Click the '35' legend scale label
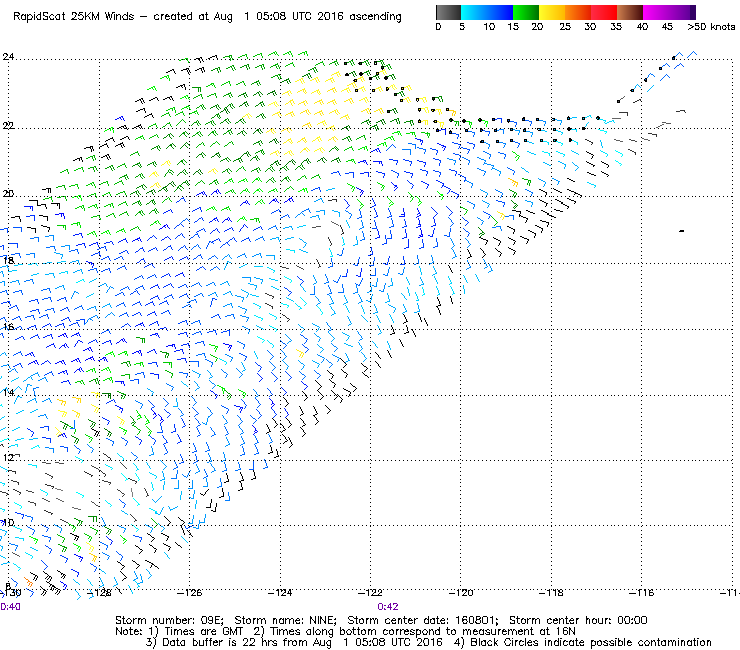 pos(616,27)
